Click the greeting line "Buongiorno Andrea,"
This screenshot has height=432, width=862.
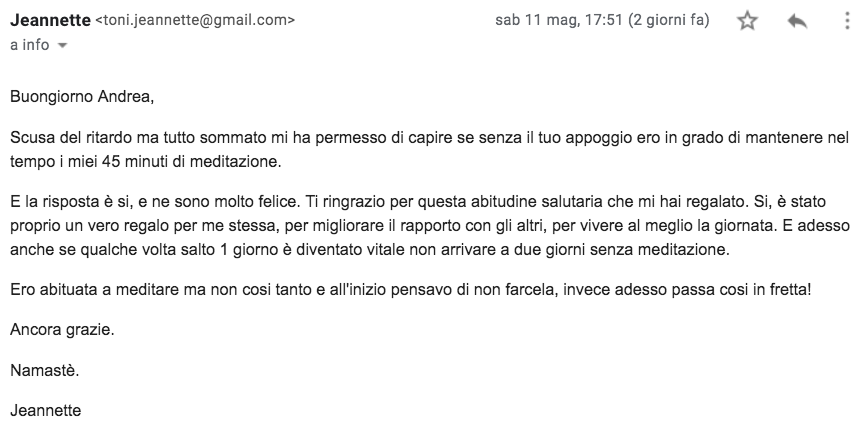click(x=82, y=97)
